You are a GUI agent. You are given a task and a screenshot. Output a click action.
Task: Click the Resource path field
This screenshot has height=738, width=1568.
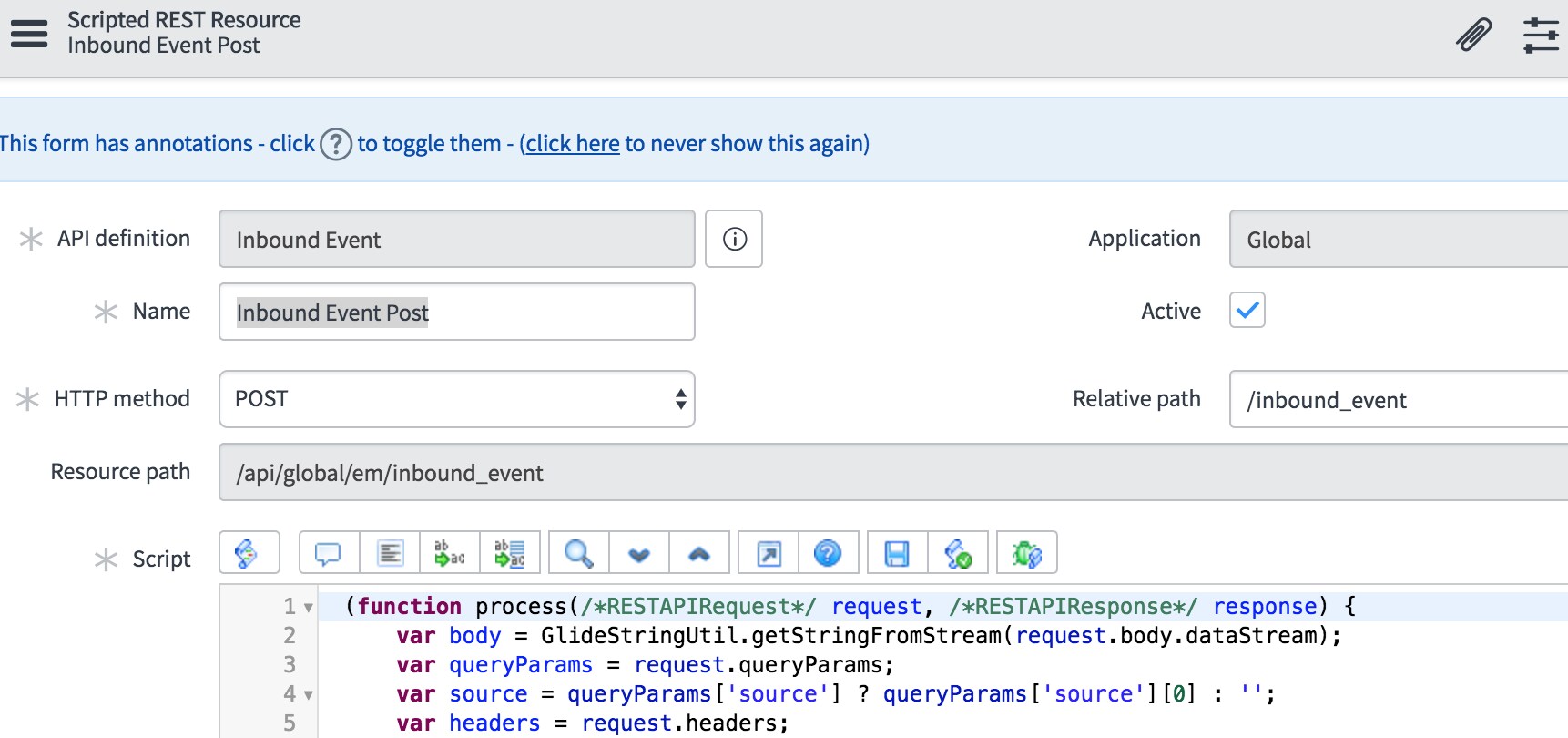(x=893, y=472)
